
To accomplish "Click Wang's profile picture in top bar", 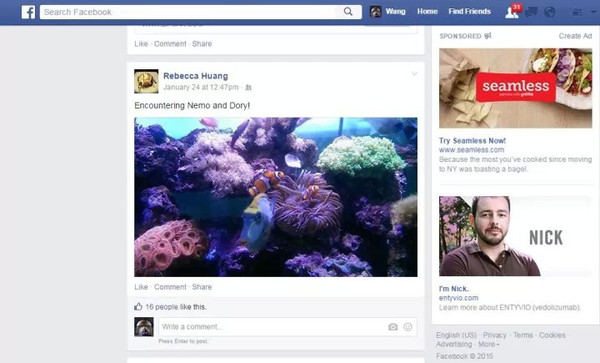I will [375, 12].
